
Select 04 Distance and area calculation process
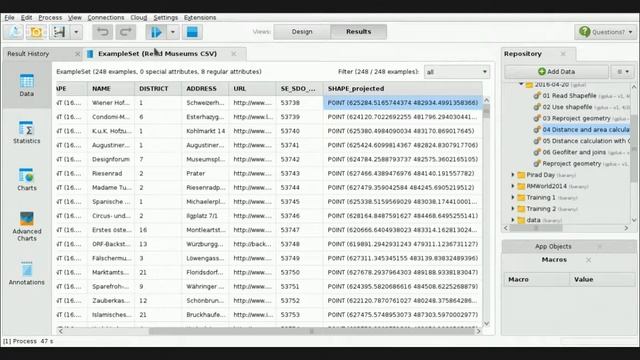pos(586,129)
